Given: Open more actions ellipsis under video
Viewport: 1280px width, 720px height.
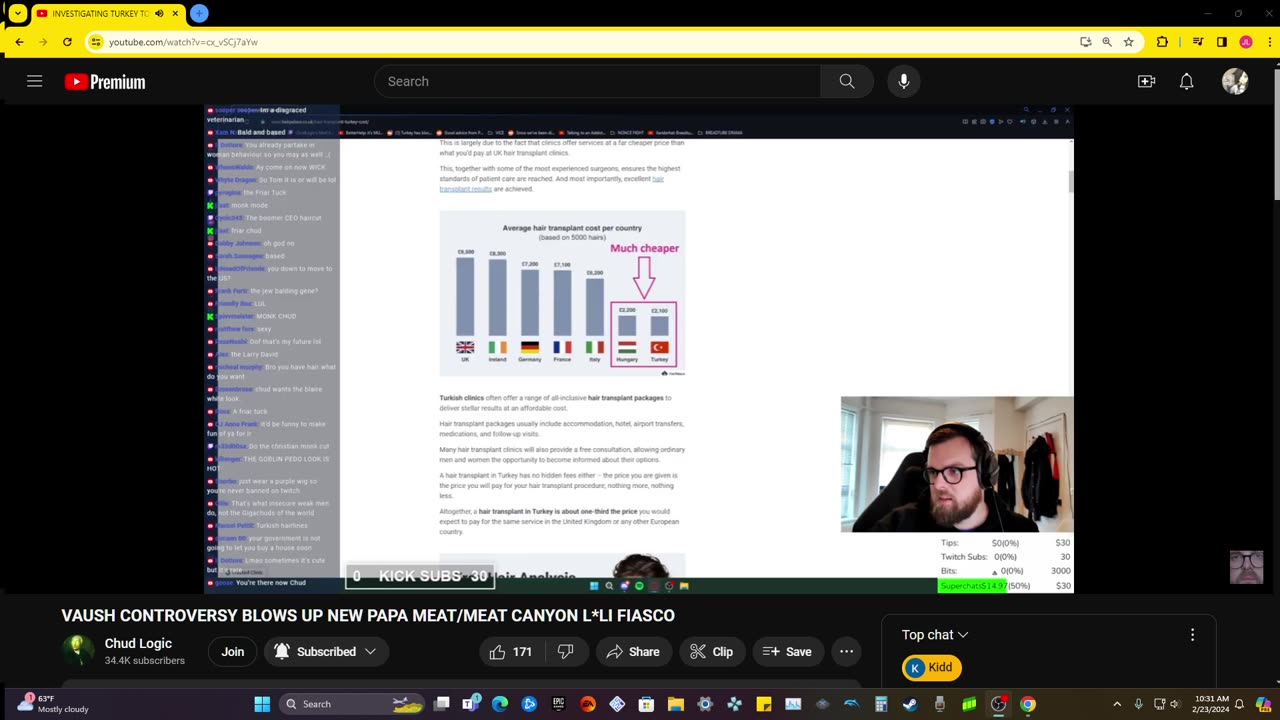Looking at the screenshot, I should [x=846, y=652].
